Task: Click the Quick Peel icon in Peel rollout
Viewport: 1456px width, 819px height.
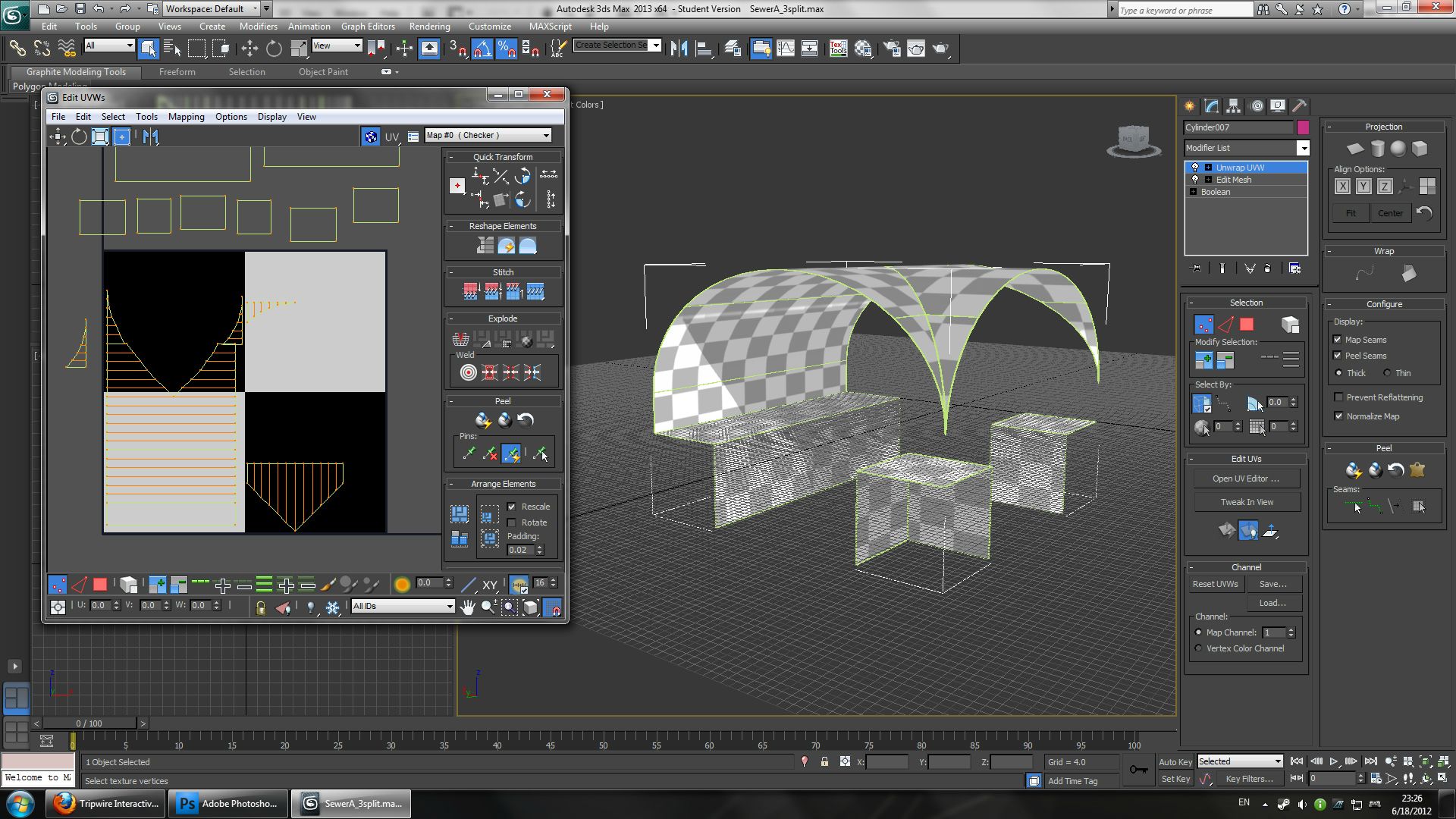Action: point(483,419)
